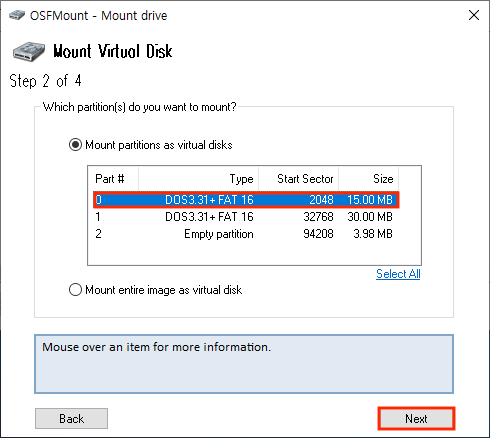This screenshot has width=490, height=438.
Task: Select partition 1 sized 30.00 MB
Action: tap(244, 217)
